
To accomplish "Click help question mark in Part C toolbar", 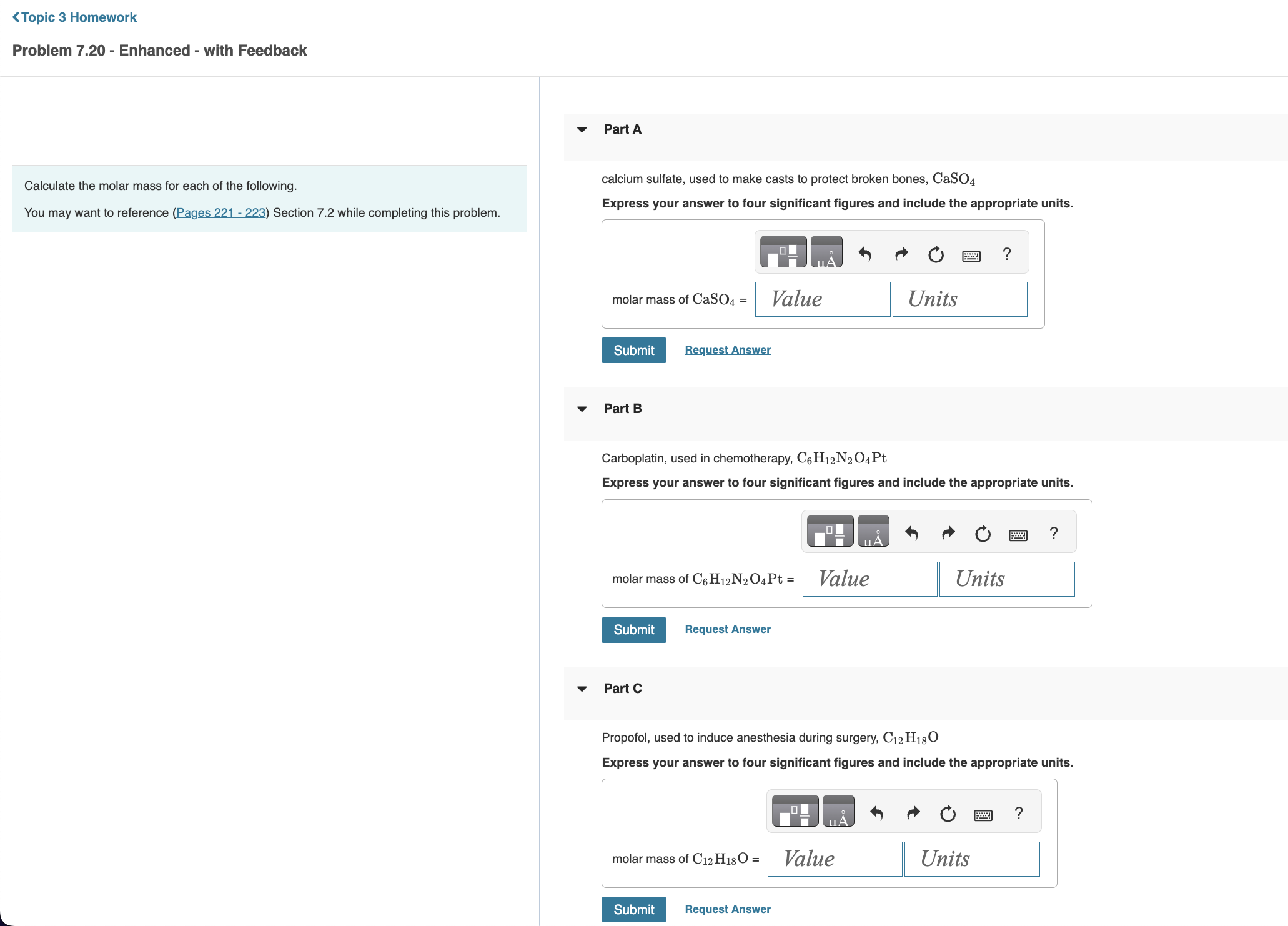I will coord(1019,813).
